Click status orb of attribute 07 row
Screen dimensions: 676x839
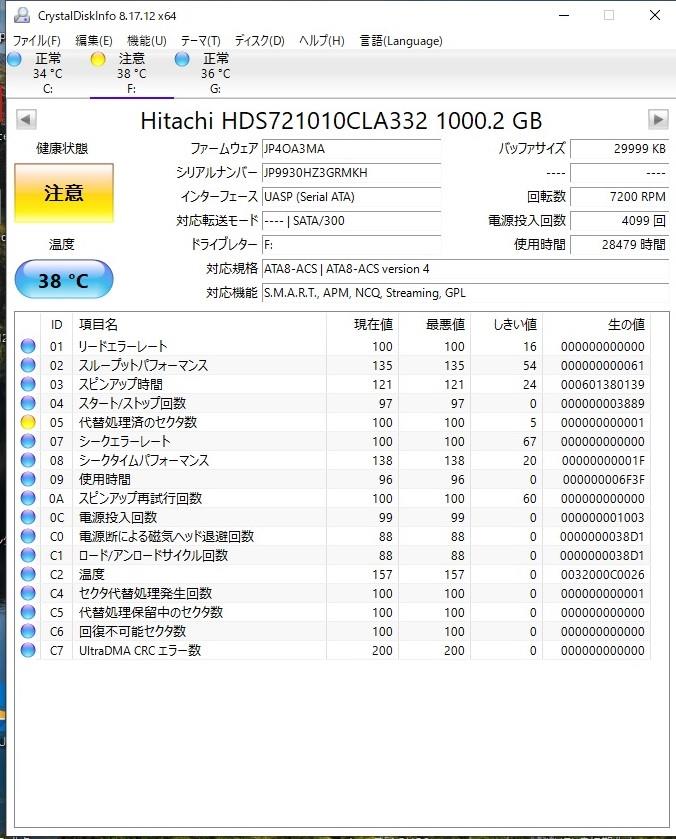[28, 441]
